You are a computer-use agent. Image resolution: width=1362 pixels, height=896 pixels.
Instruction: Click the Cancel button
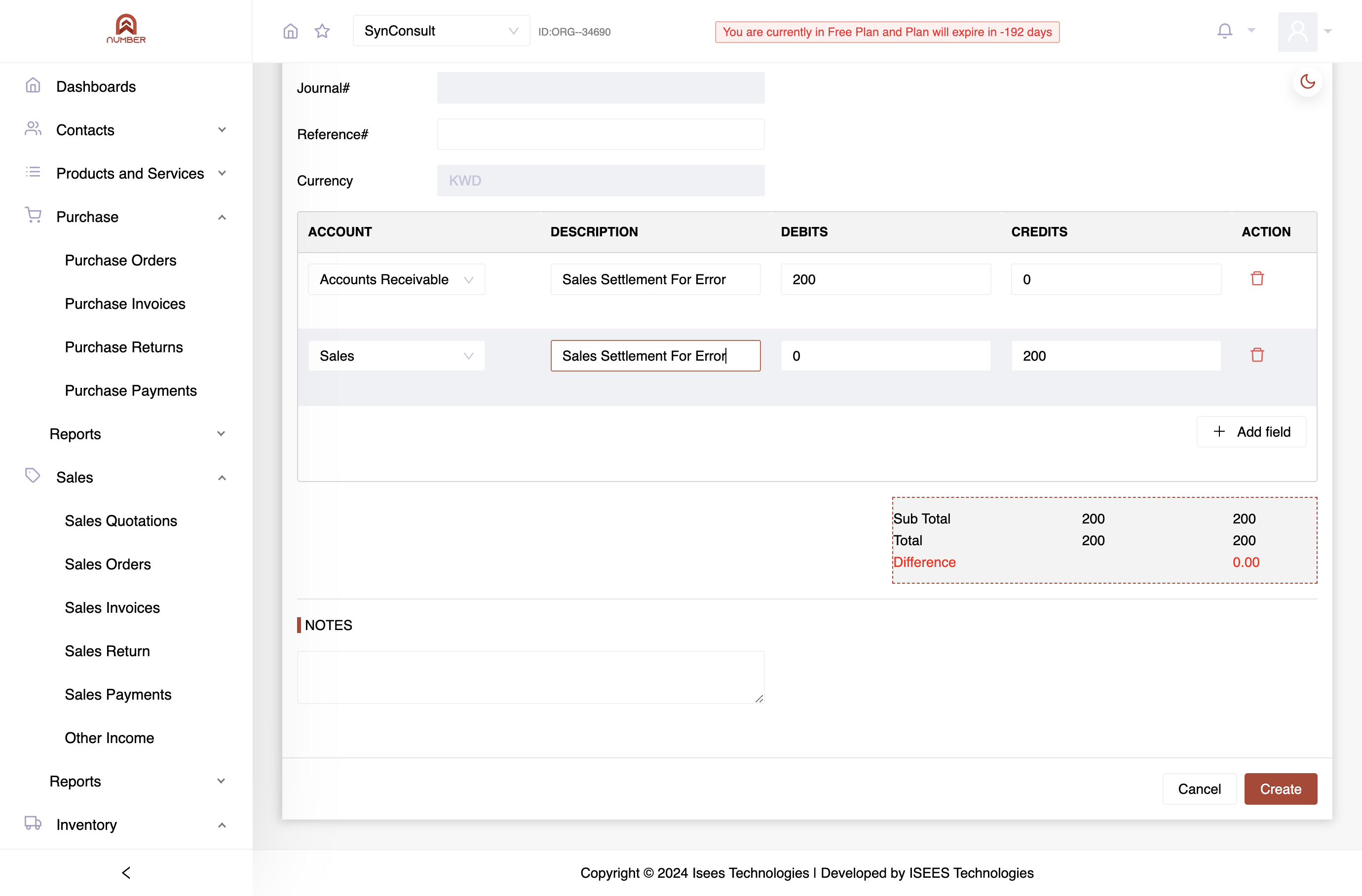pyautogui.click(x=1200, y=789)
